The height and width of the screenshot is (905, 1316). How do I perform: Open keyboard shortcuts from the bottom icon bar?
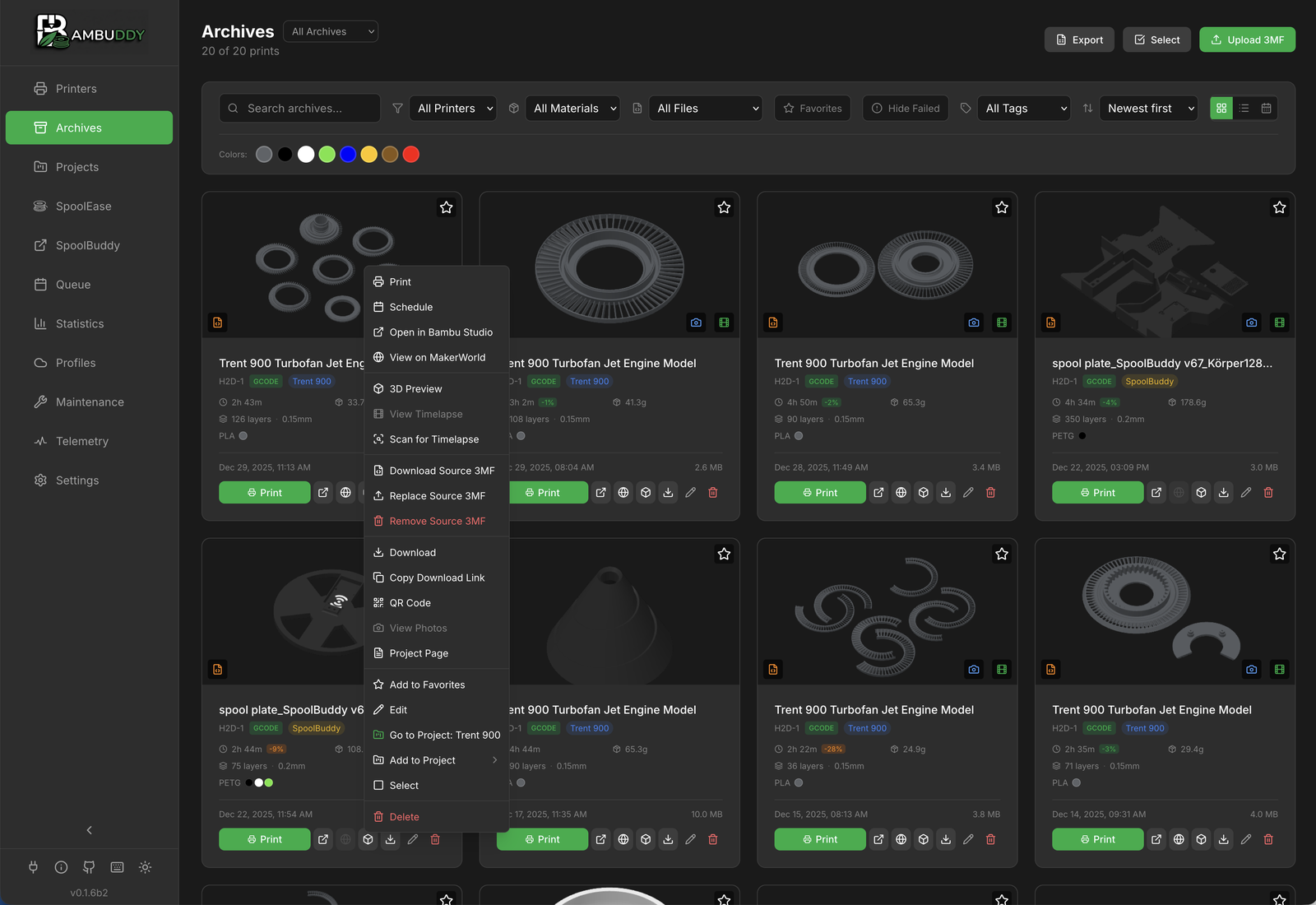click(x=116, y=867)
